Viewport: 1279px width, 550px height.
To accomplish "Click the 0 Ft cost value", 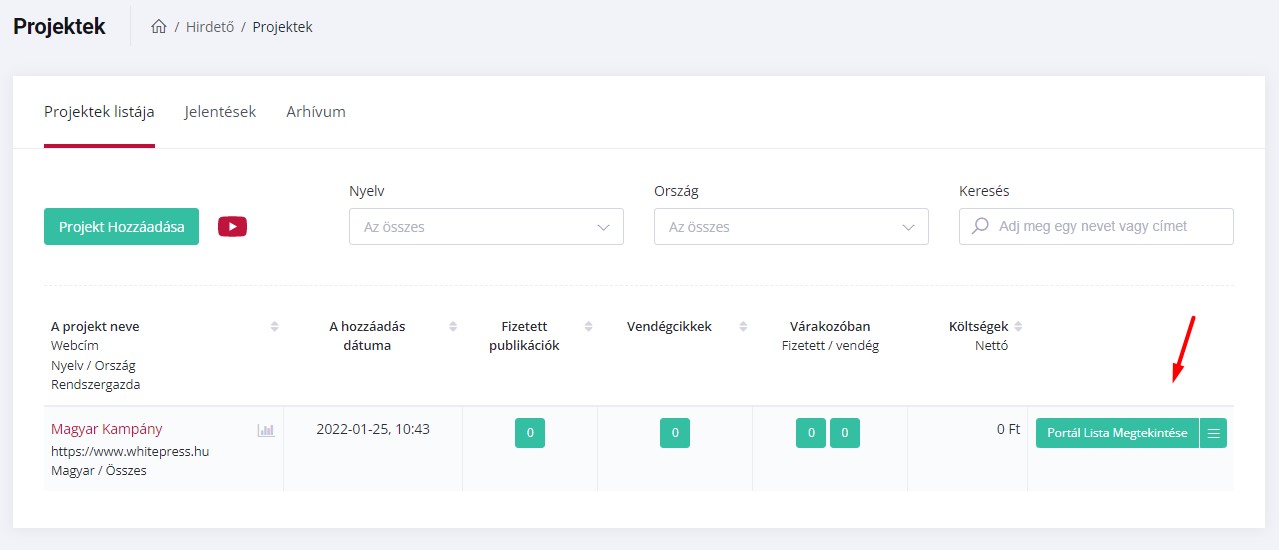I will [1008, 429].
